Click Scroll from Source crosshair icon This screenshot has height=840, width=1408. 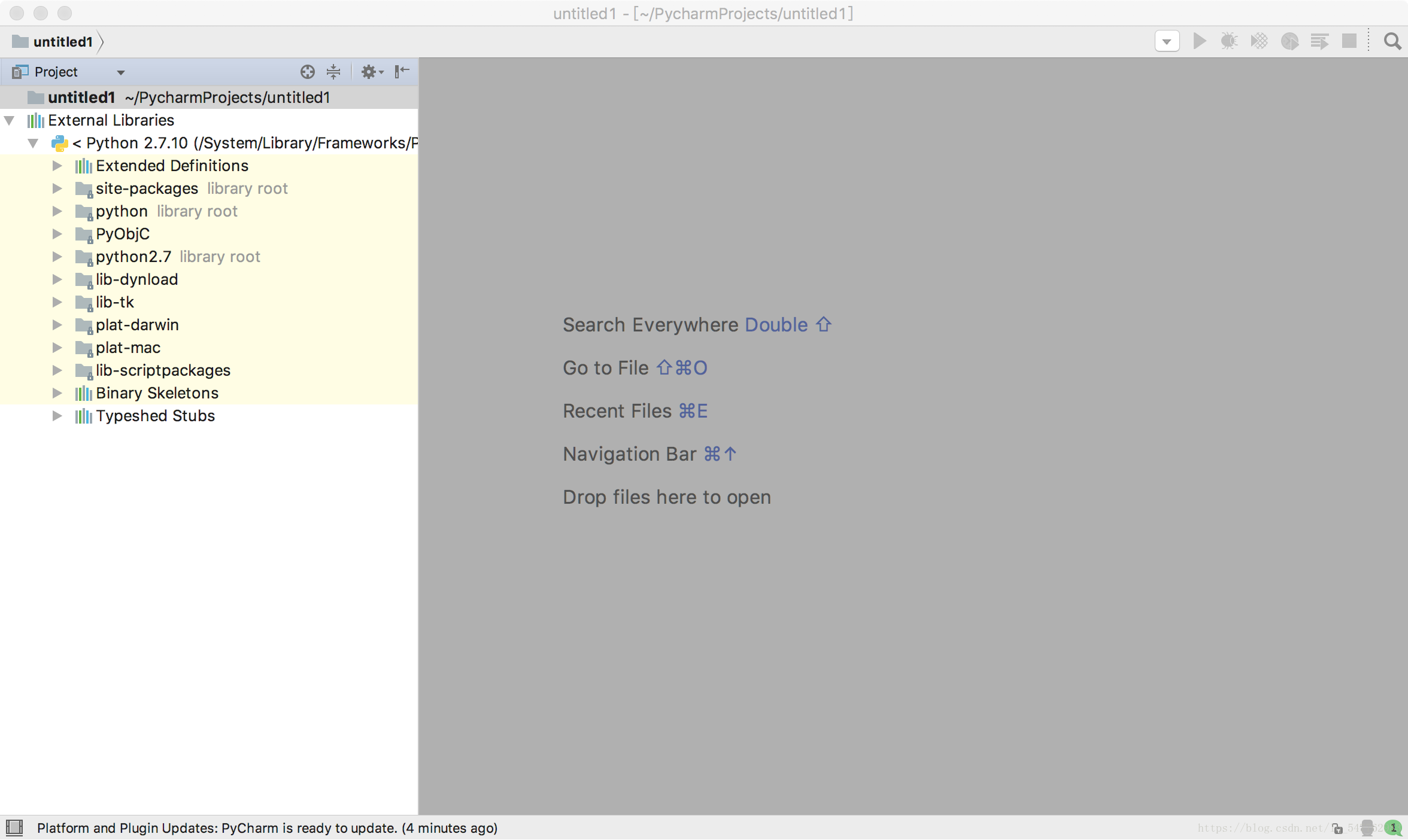pyautogui.click(x=307, y=72)
